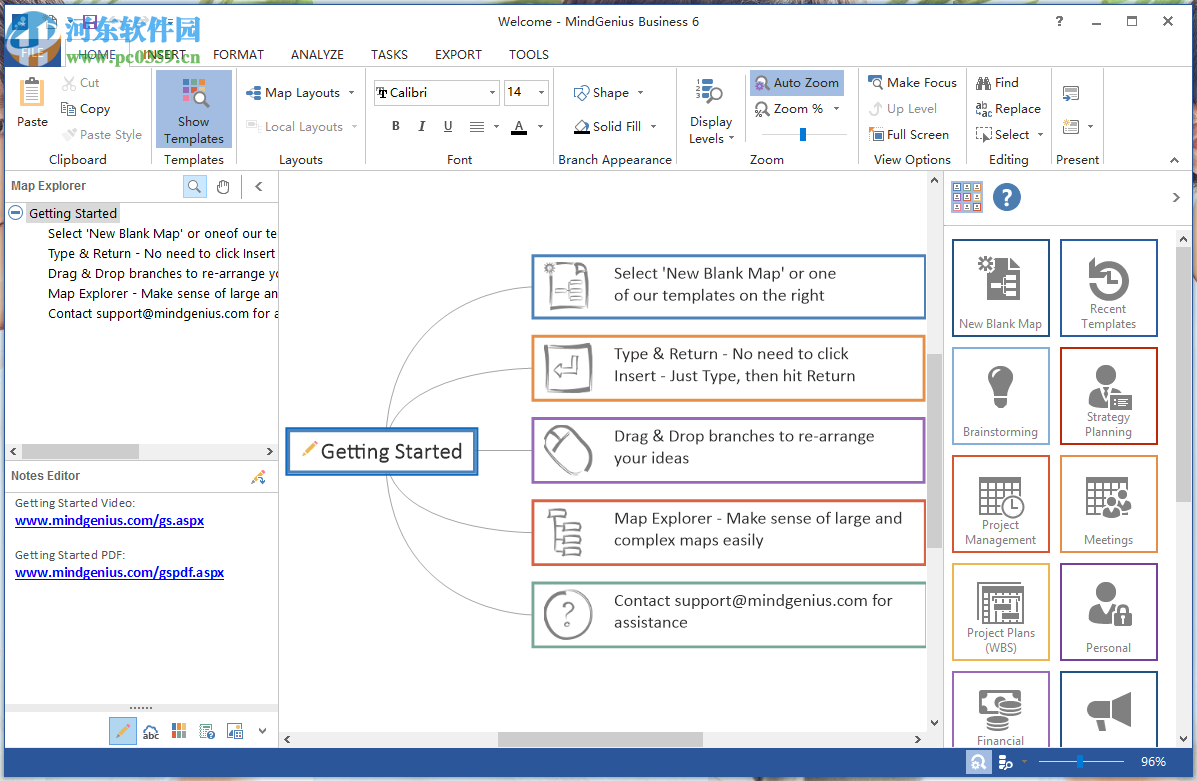This screenshot has width=1197, height=781.
Task: Choose the Strategy Planning template
Action: tap(1108, 396)
